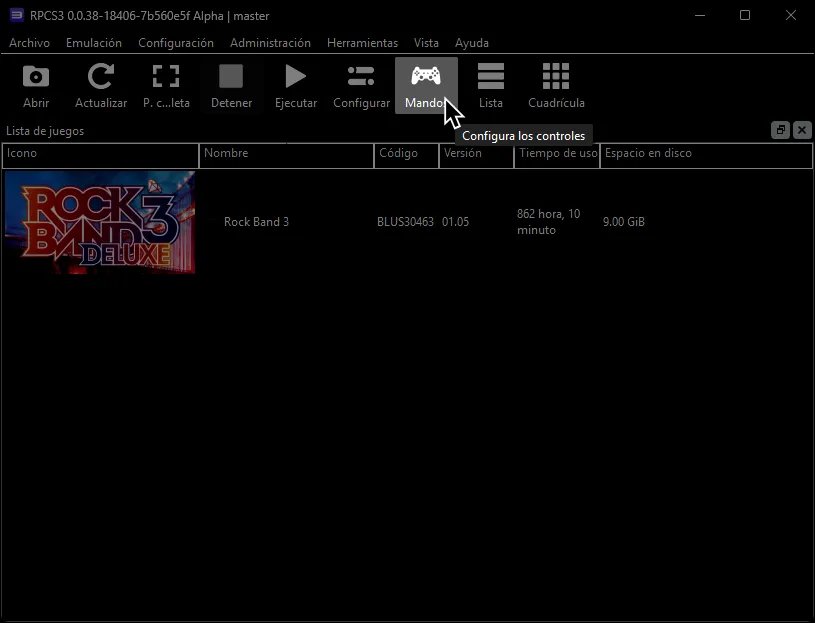
Task: Switch to grid view with the Cuadrícula icon
Action: pos(555,85)
